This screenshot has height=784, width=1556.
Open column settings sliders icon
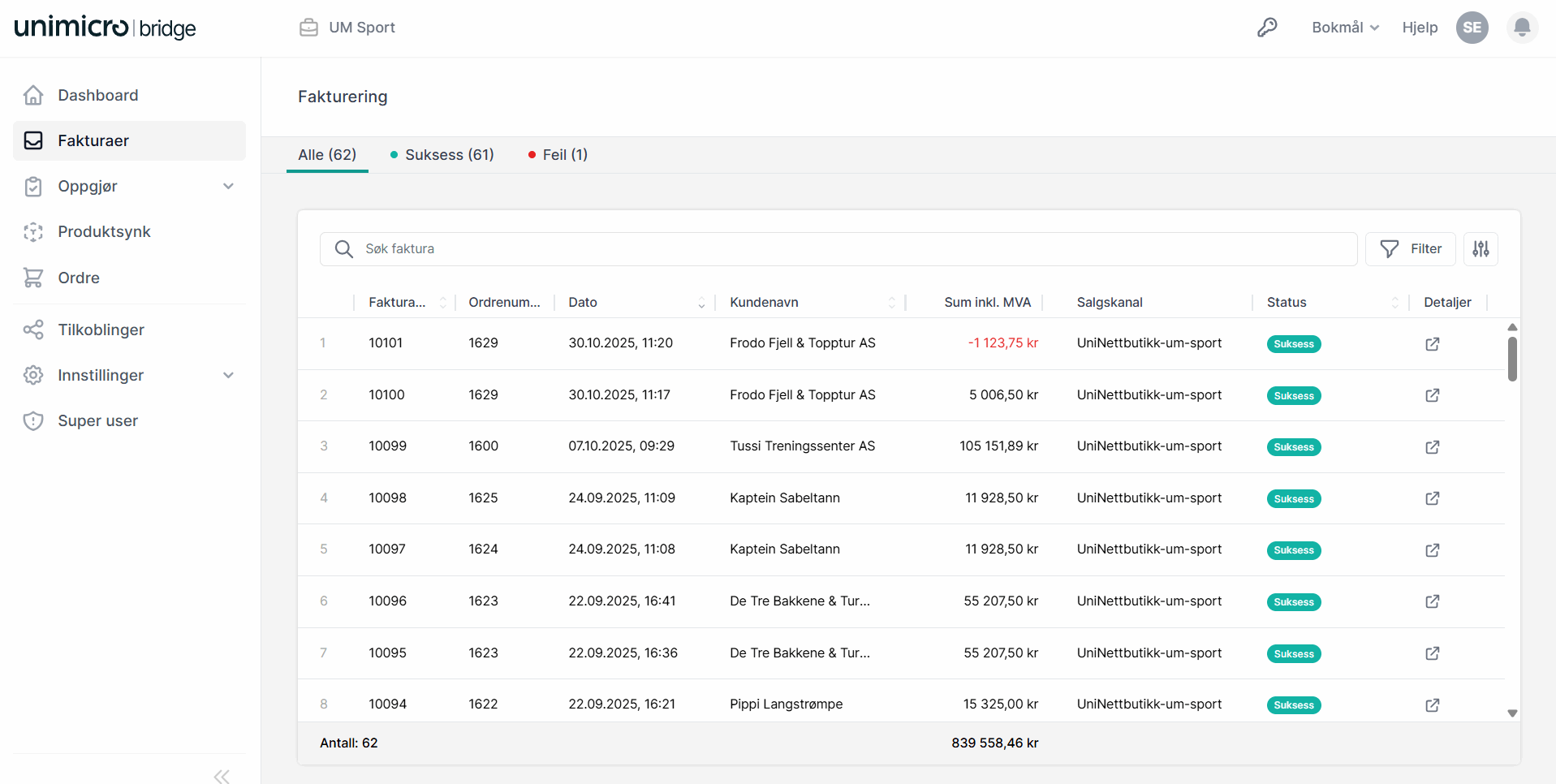1481,249
